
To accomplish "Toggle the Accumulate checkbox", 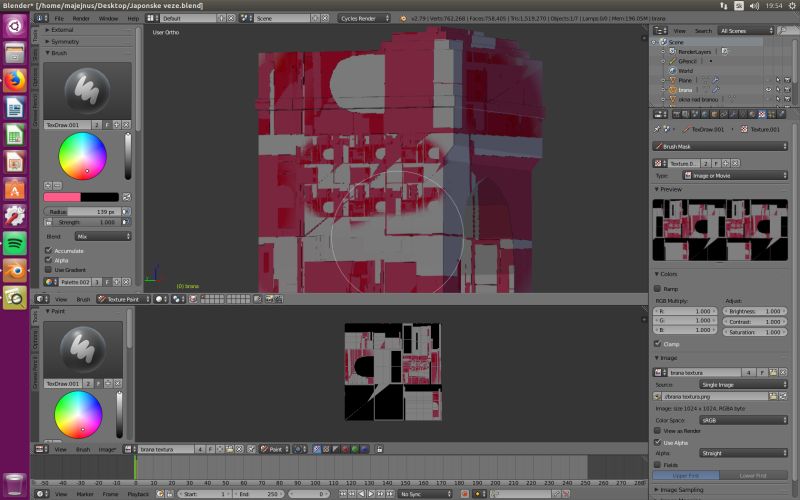I will click(48, 251).
